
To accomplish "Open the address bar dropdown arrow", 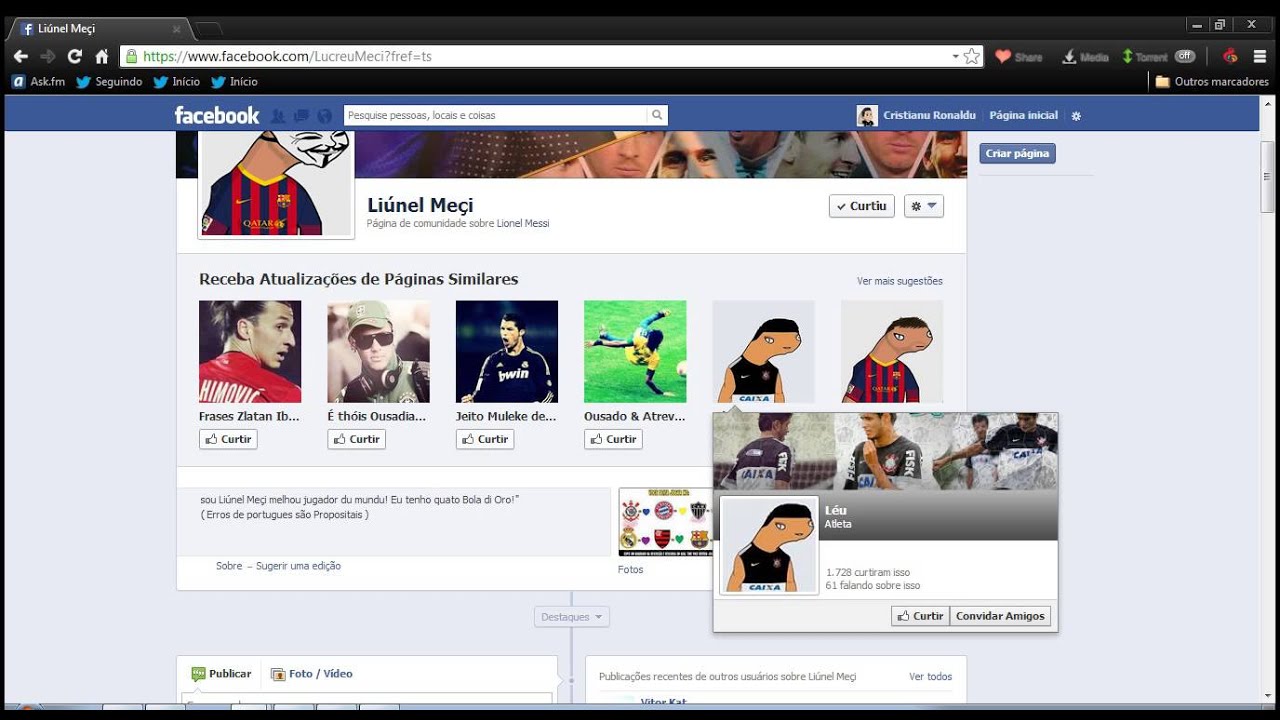I will click(955, 57).
